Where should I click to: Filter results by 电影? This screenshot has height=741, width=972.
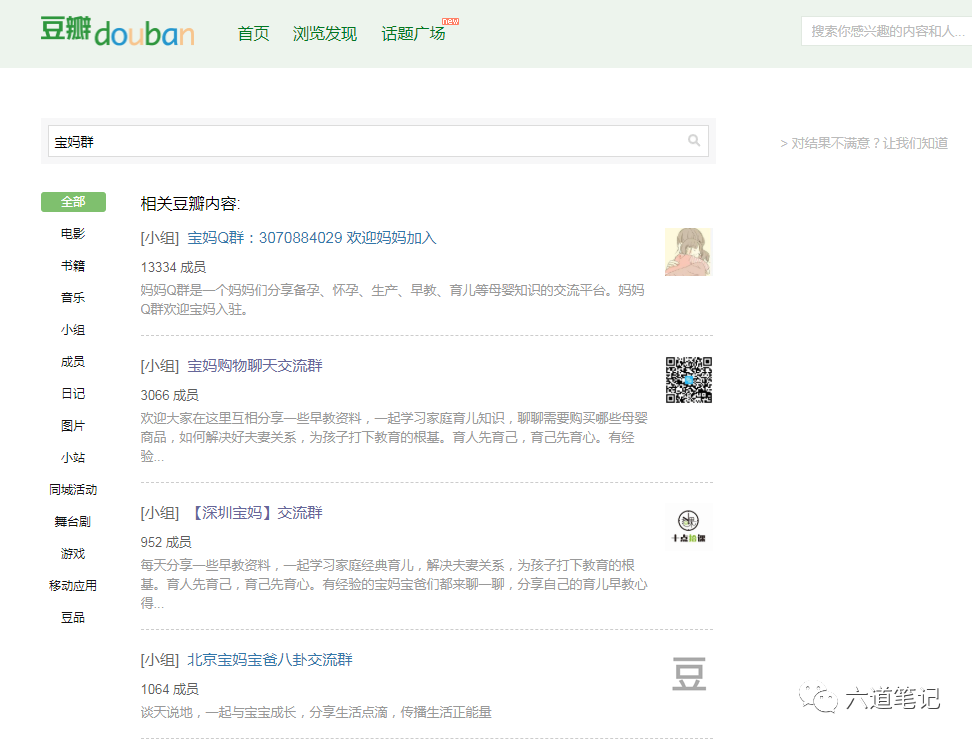click(73, 234)
